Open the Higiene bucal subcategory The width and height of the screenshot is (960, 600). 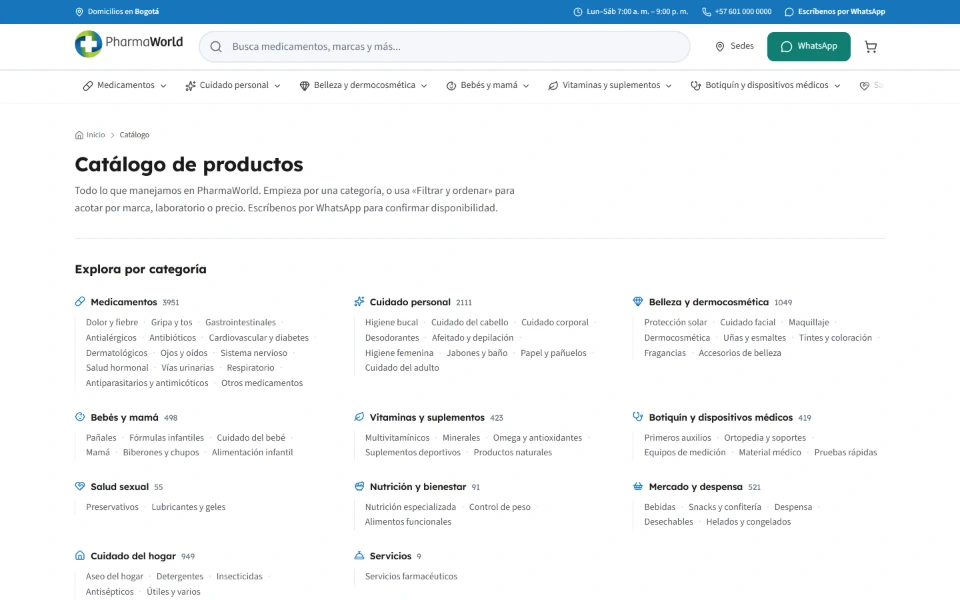391,322
